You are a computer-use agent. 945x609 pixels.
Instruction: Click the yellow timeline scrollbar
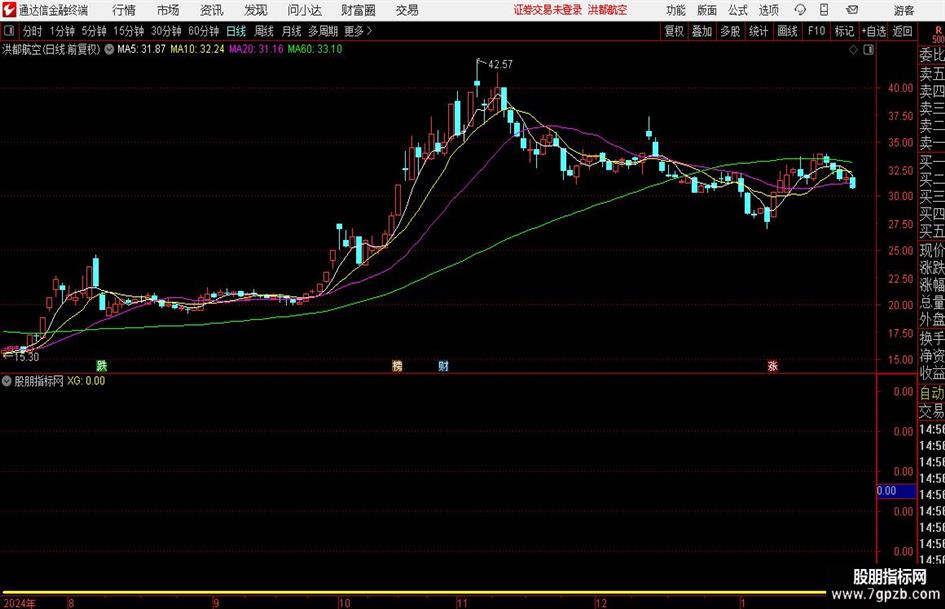point(413,593)
